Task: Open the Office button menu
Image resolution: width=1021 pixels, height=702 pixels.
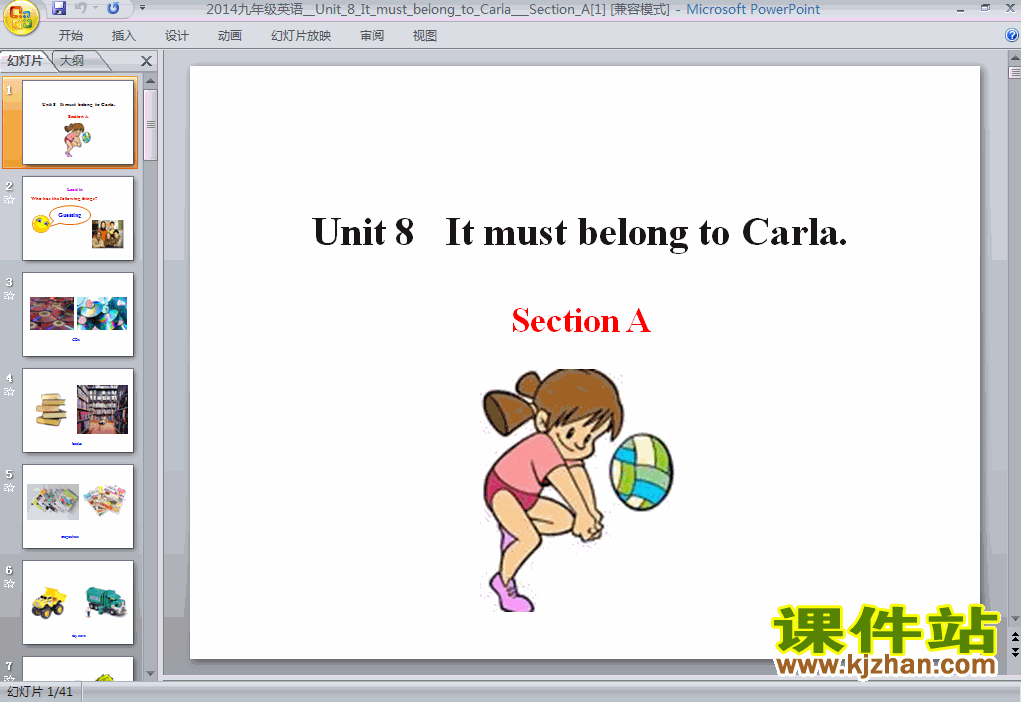Action: 21,16
